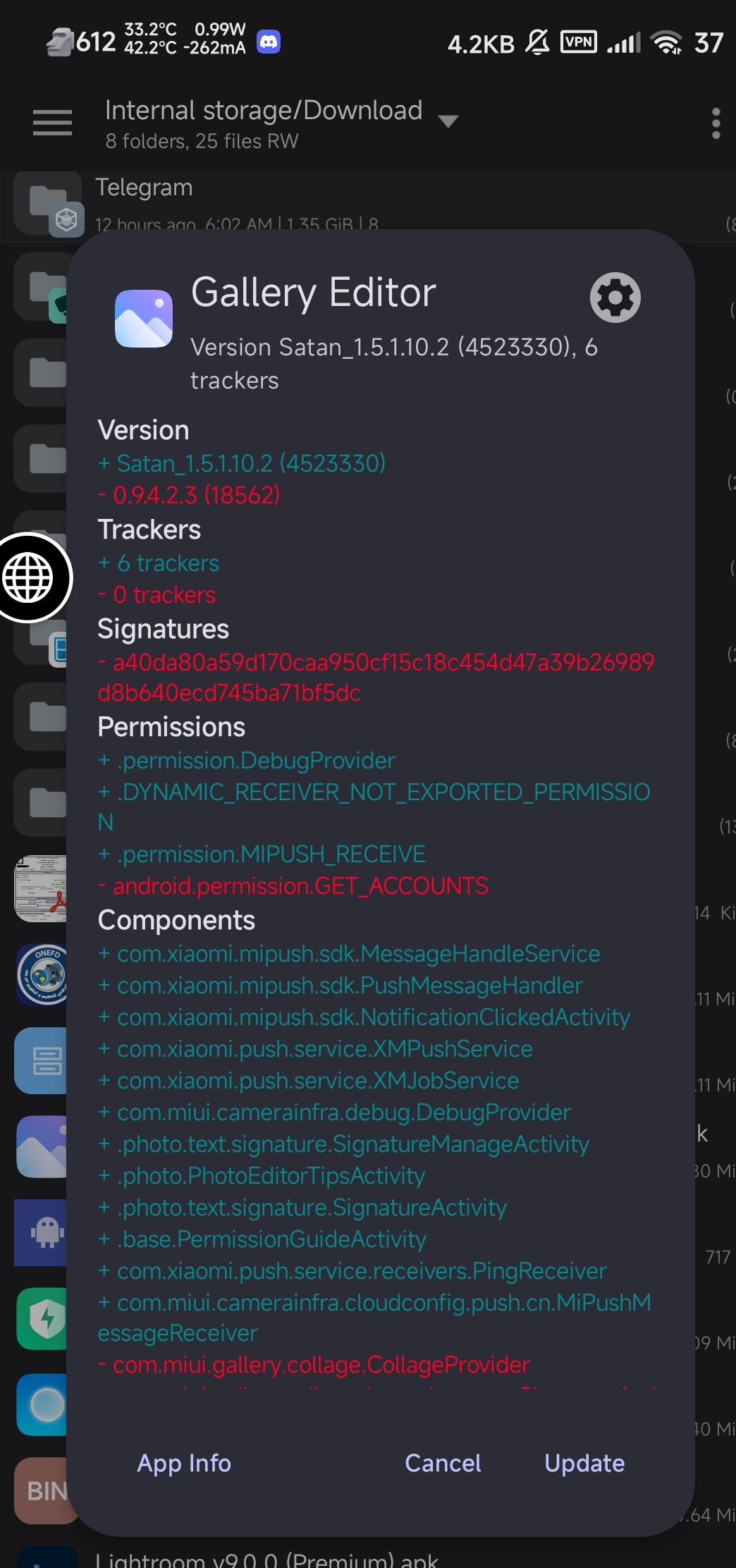Tap the Android robot APK icon

click(41, 1232)
